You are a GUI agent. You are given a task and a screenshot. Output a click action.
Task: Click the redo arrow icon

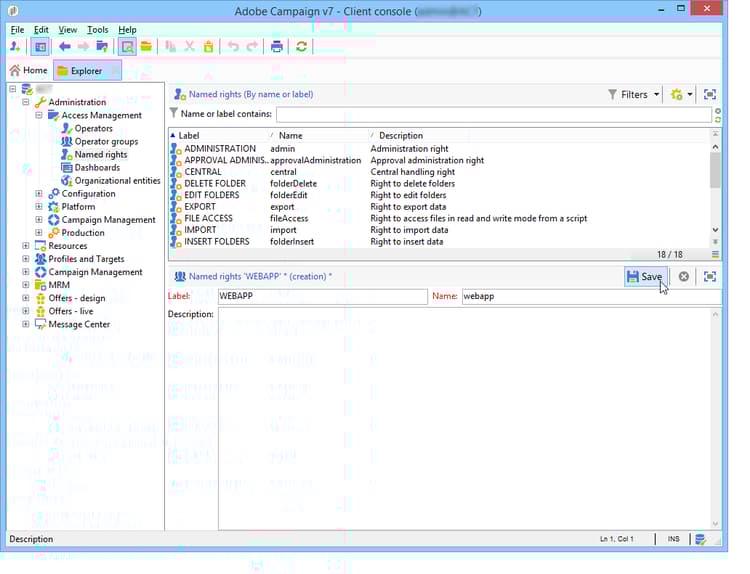coord(252,46)
